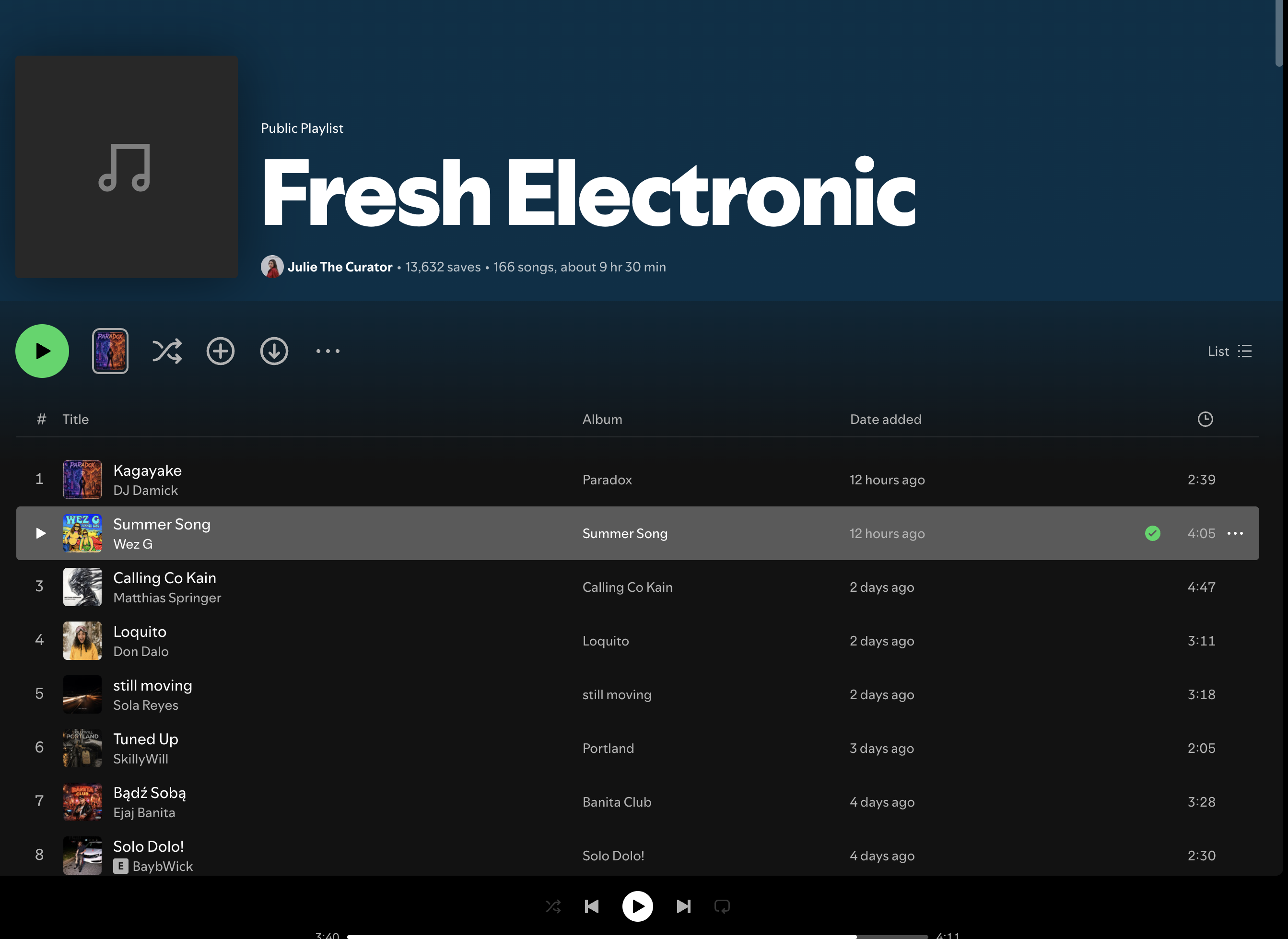Viewport: 1288px width, 939px height.
Task: Add playlist to library with plus icon
Action: point(221,351)
